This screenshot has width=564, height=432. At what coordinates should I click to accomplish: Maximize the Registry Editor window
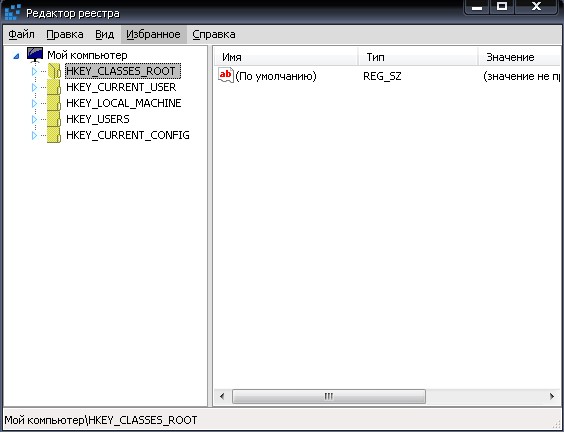502,6
